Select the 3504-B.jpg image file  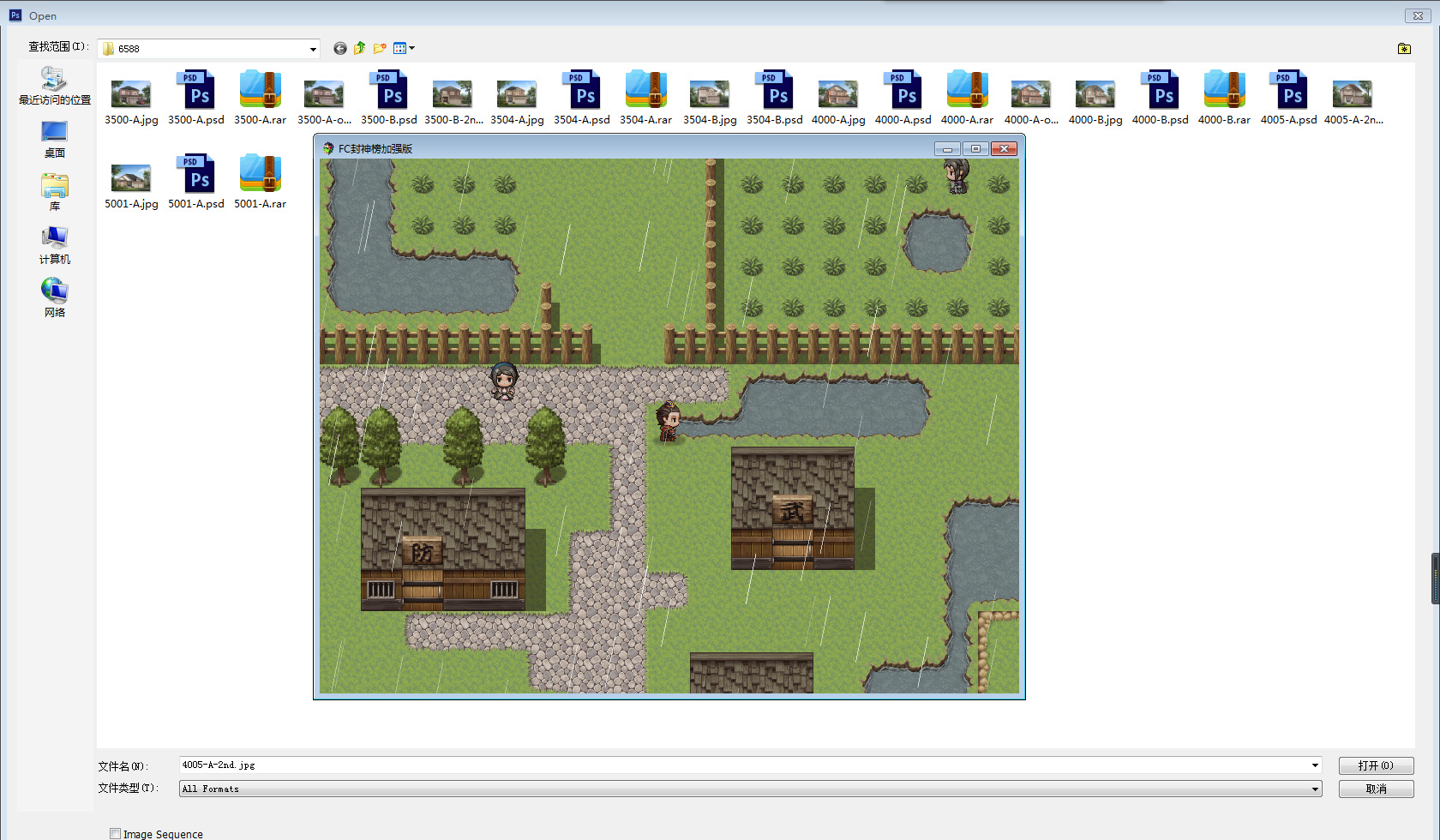coord(710,93)
